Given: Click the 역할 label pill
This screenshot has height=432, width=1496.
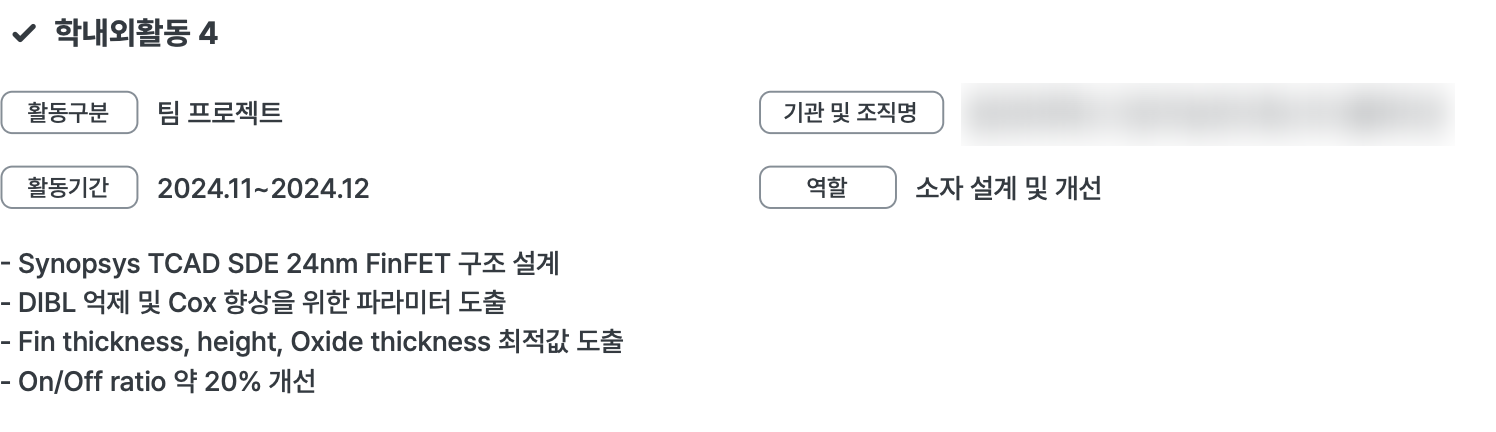Looking at the screenshot, I should tap(828, 188).
